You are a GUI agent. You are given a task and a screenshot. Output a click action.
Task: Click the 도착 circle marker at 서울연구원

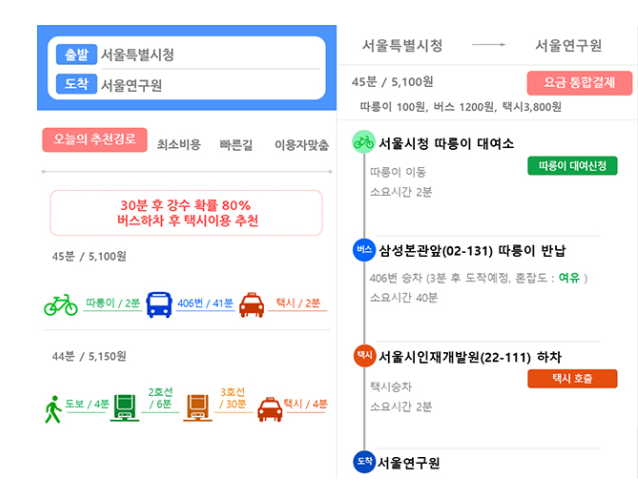pyautogui.click(x=364, y=462)
